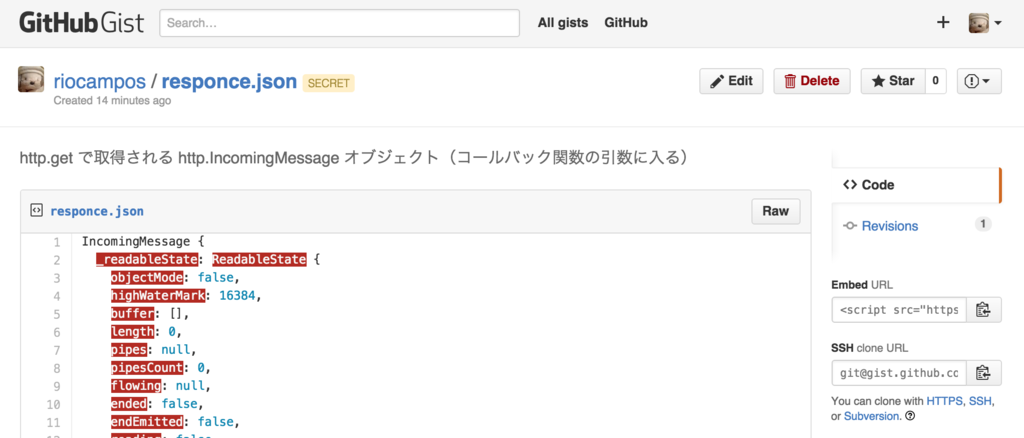The width and height of the screenshot is (1024, 438).
Task: Go to All gists
Action: tap(563, 23)
